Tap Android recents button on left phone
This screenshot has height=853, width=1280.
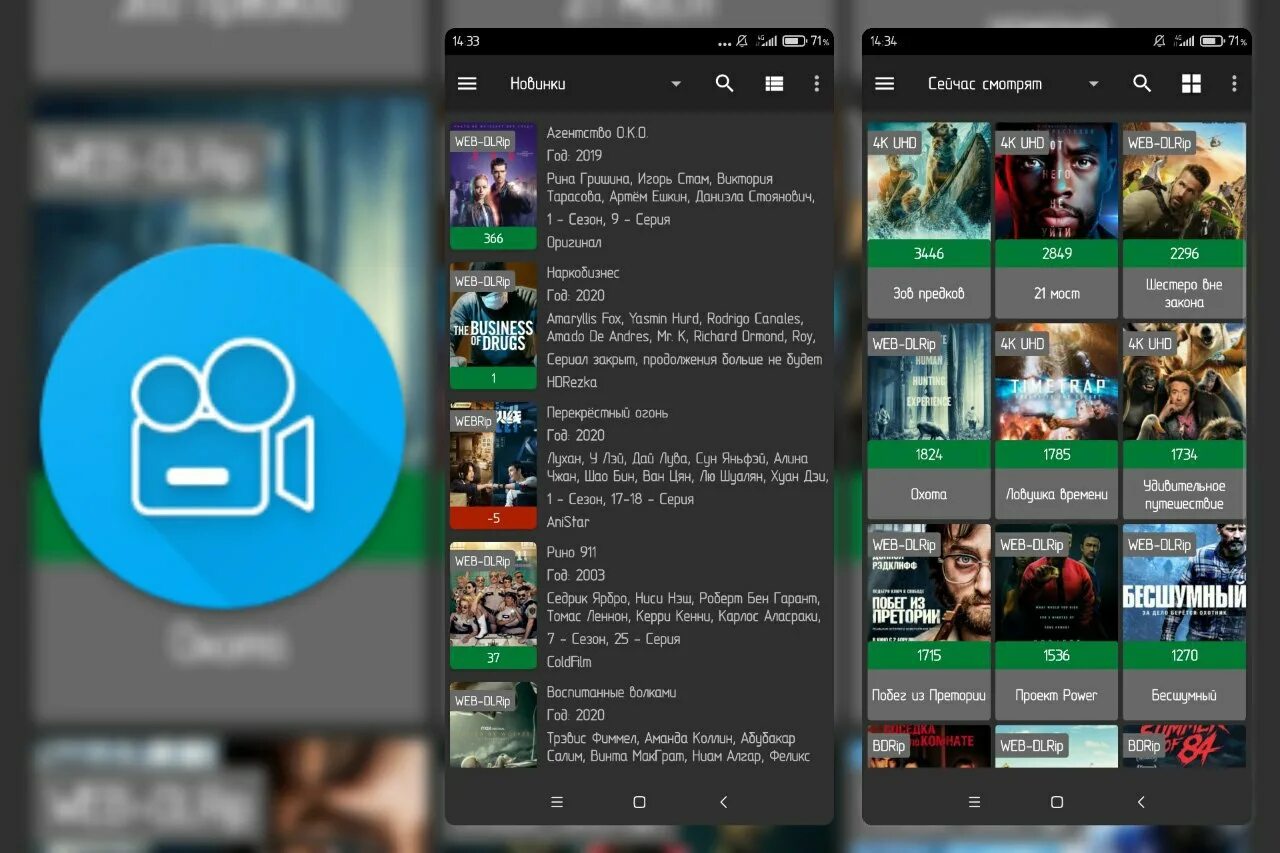(x=557, y=802)
